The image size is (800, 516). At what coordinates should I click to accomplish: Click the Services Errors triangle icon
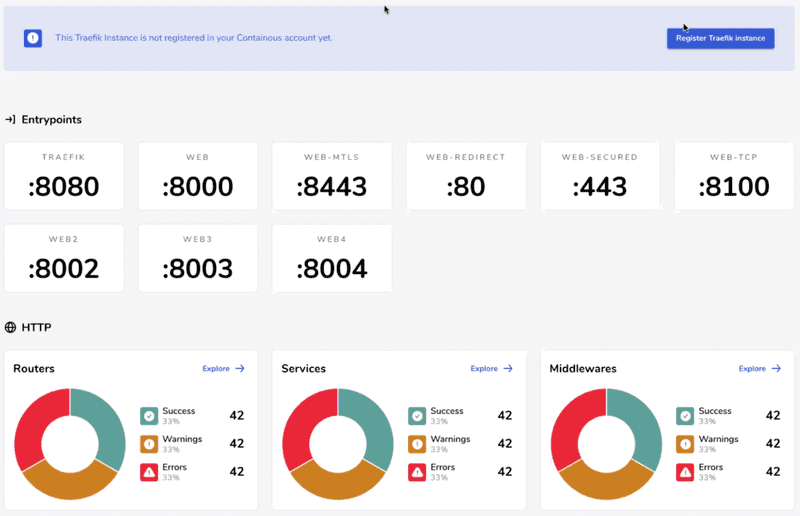[417, 472]
